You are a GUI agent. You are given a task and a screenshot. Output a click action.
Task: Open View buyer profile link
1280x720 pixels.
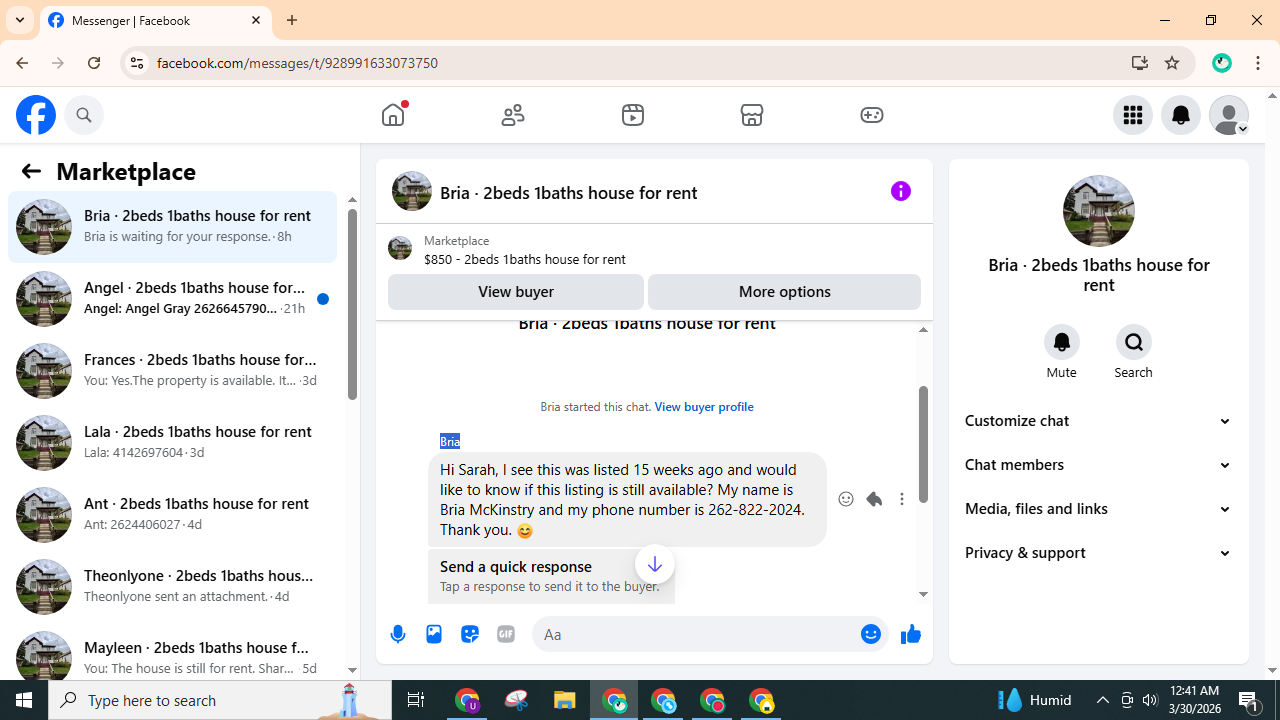(704, 407)
